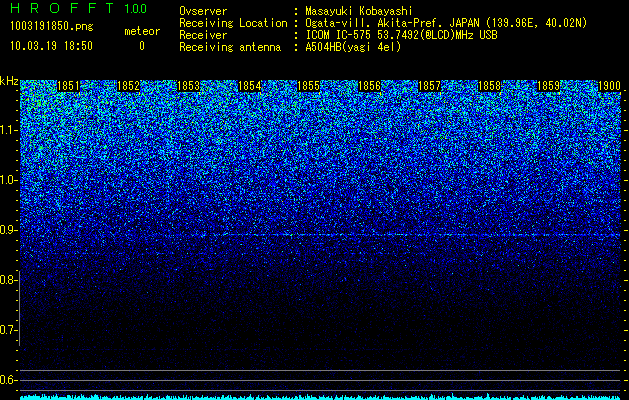629x400 pixels.
Task: Click the 1859 time marker
Action: [548, 86]
